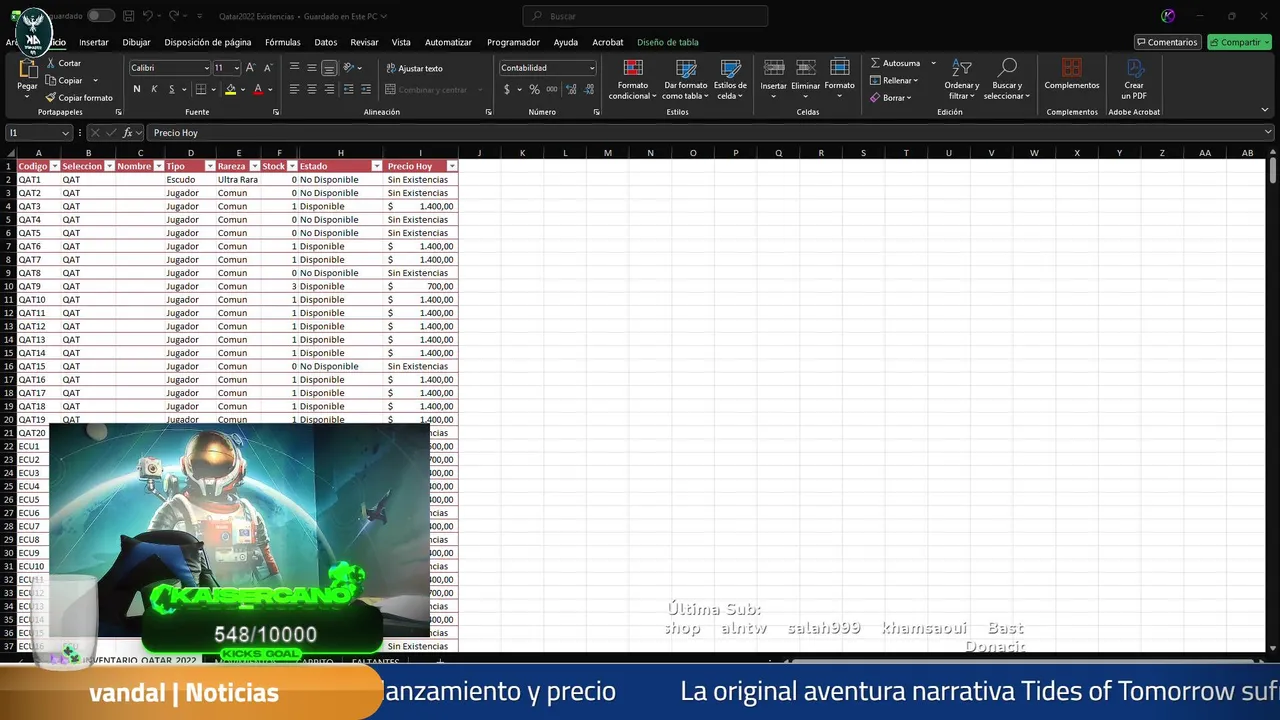Redo the last action
This screenshot has width=1280, height=720.
[174, 16]
